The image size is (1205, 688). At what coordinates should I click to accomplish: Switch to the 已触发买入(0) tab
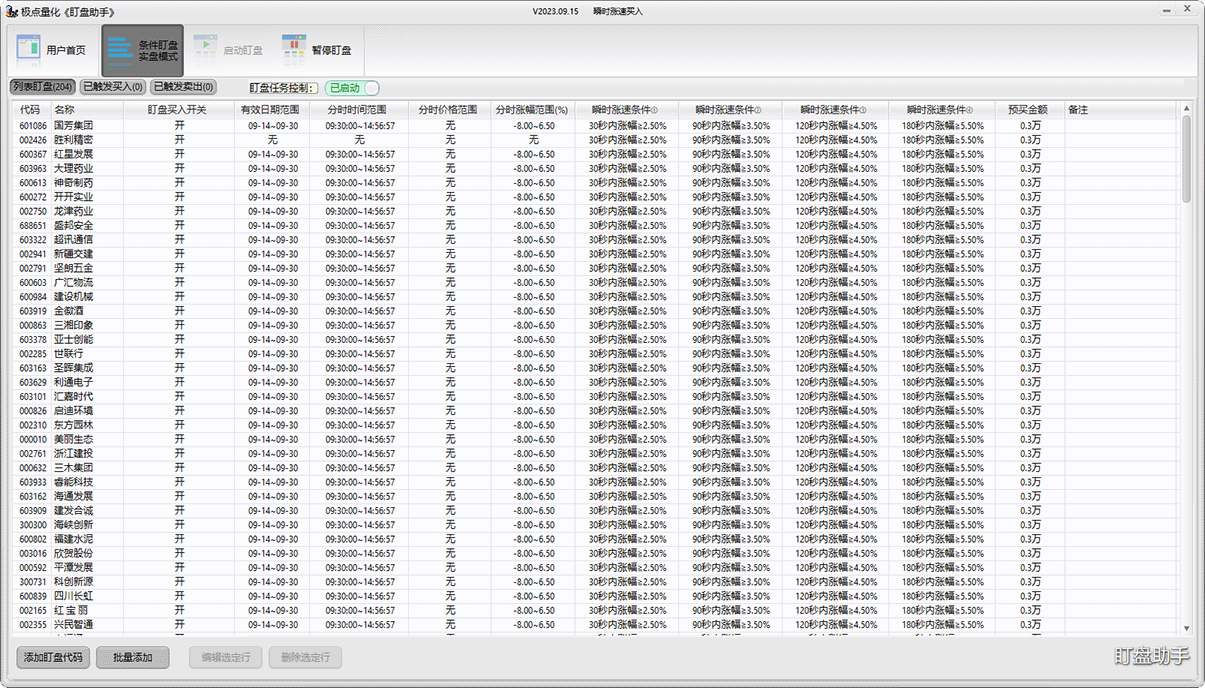pos(113,87)
